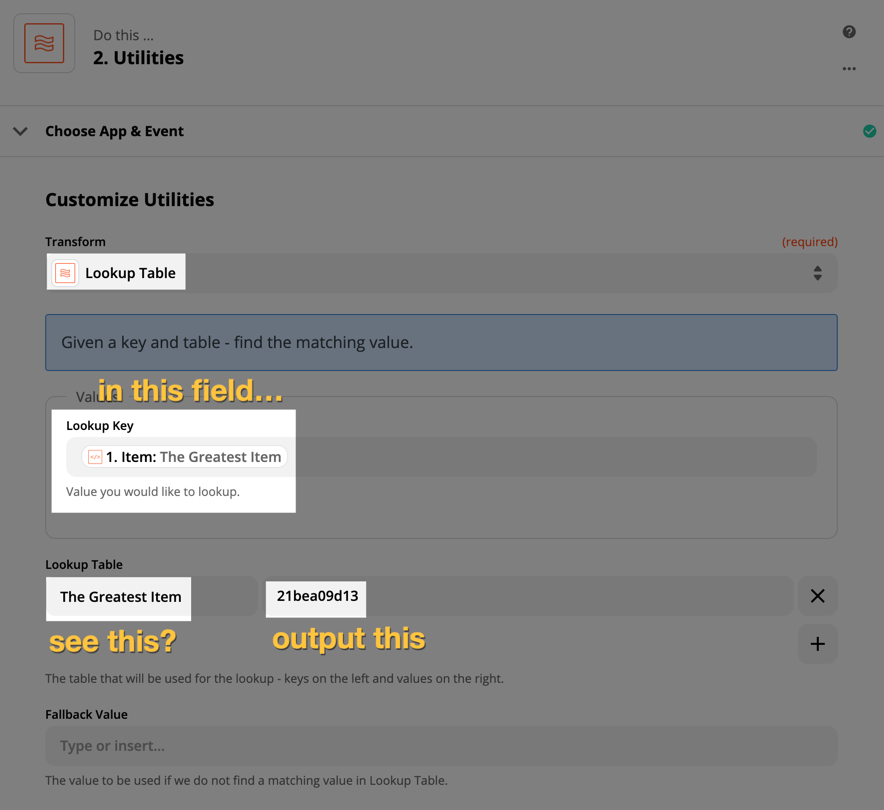Screen dimensions: 884x810
Task: Edit the '21bea09d13' lookup table value
Action: pos(529,596)
